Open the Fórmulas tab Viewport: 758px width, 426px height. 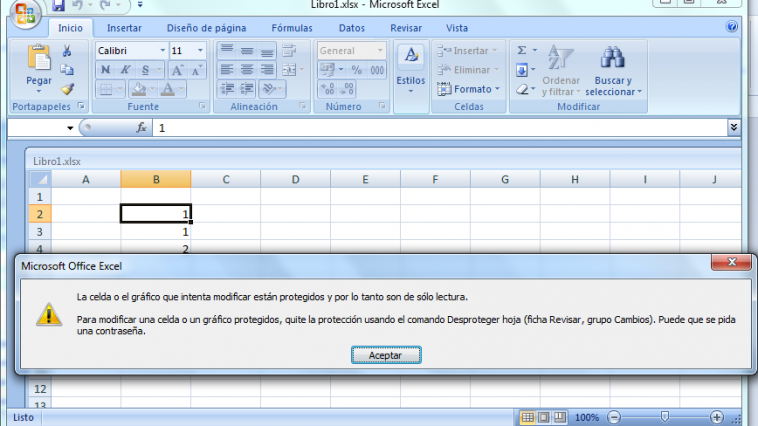(292, 28)
